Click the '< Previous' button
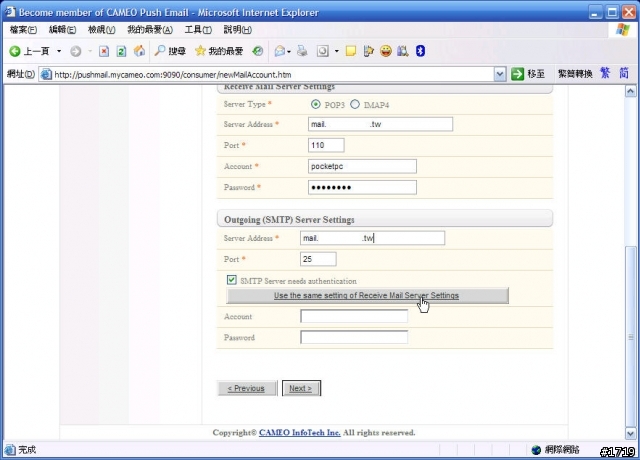This screenshot has height=460, width=640. [247, 388]
